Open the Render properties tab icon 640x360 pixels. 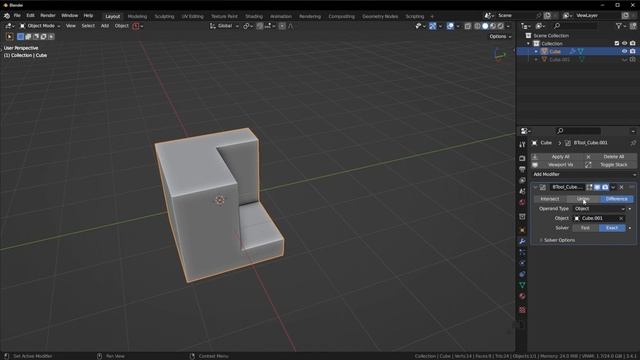522,158
